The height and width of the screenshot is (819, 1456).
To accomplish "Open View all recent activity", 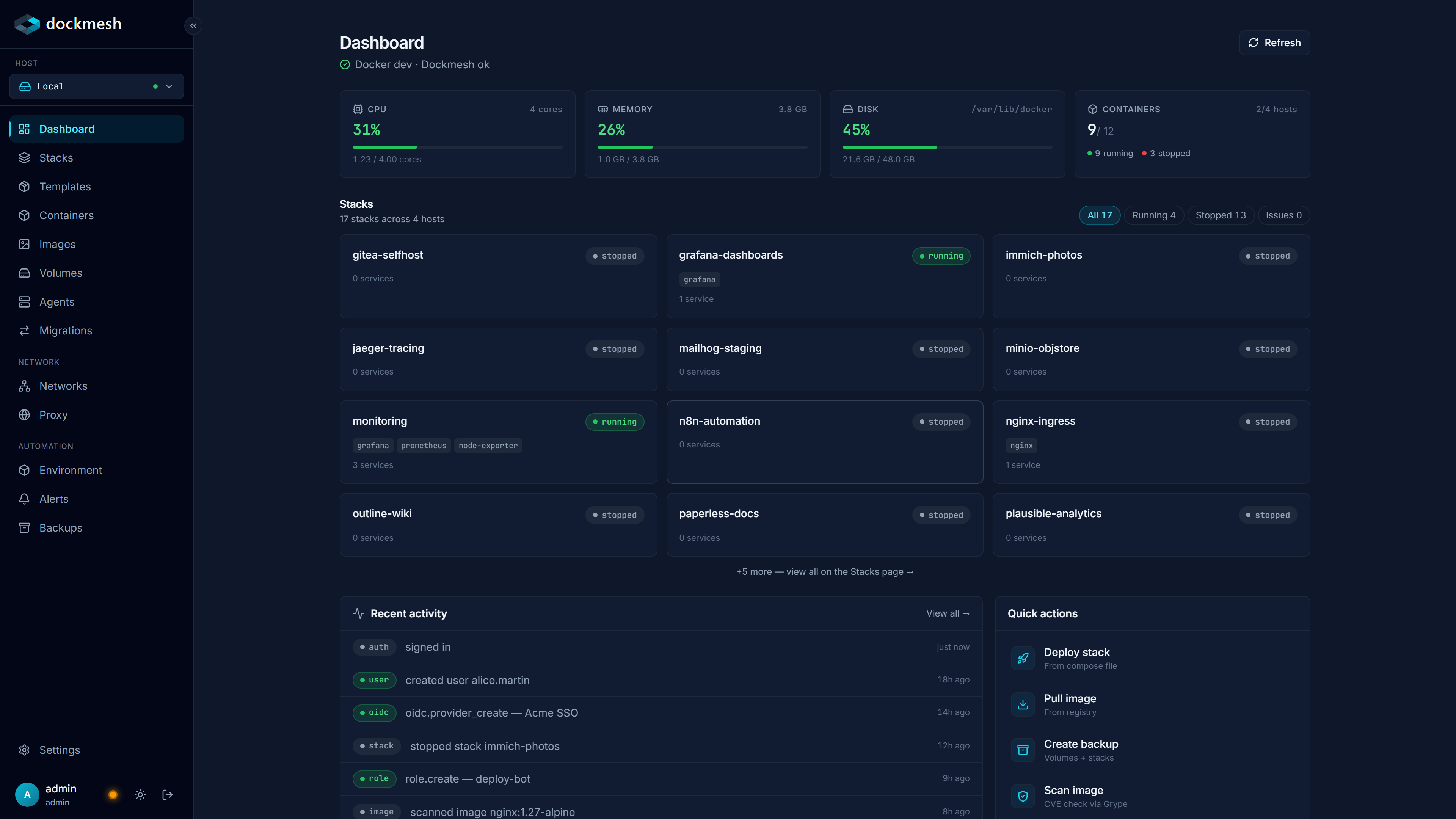I will tap(947, 613).
